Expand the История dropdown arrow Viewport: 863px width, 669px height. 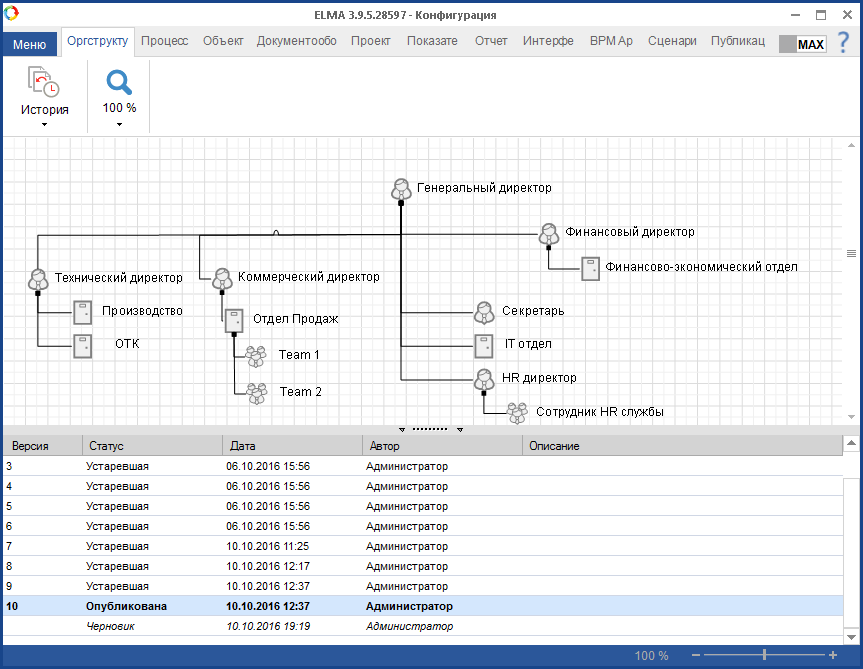point(44,125)
